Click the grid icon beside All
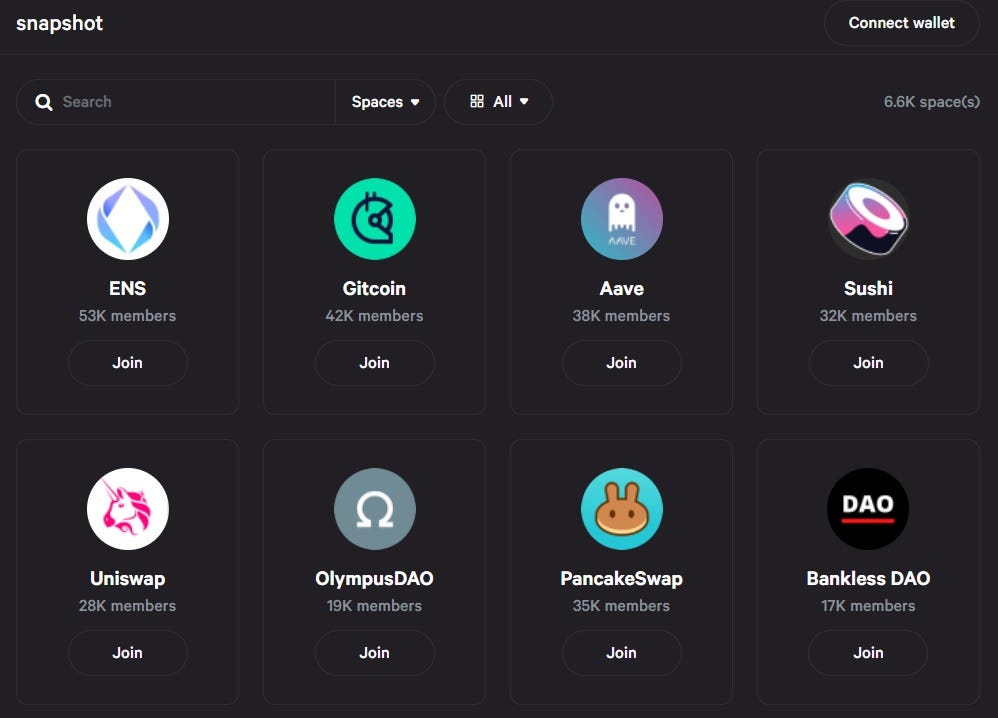This screenshot has height=718, width=998. click(477, 101)
